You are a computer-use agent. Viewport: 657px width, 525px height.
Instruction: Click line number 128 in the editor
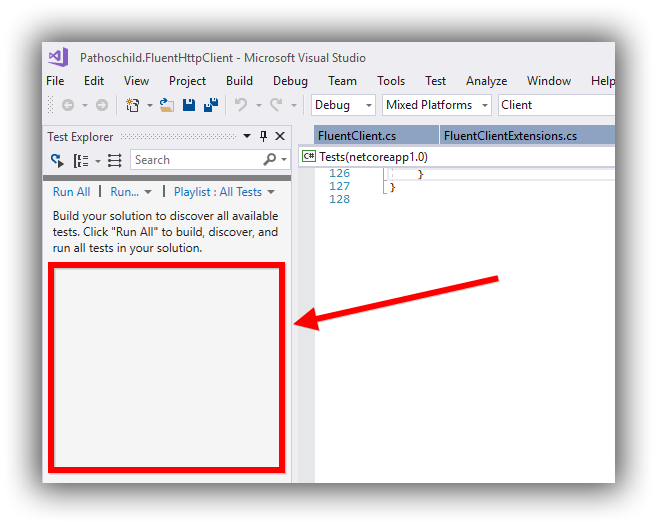339,199
